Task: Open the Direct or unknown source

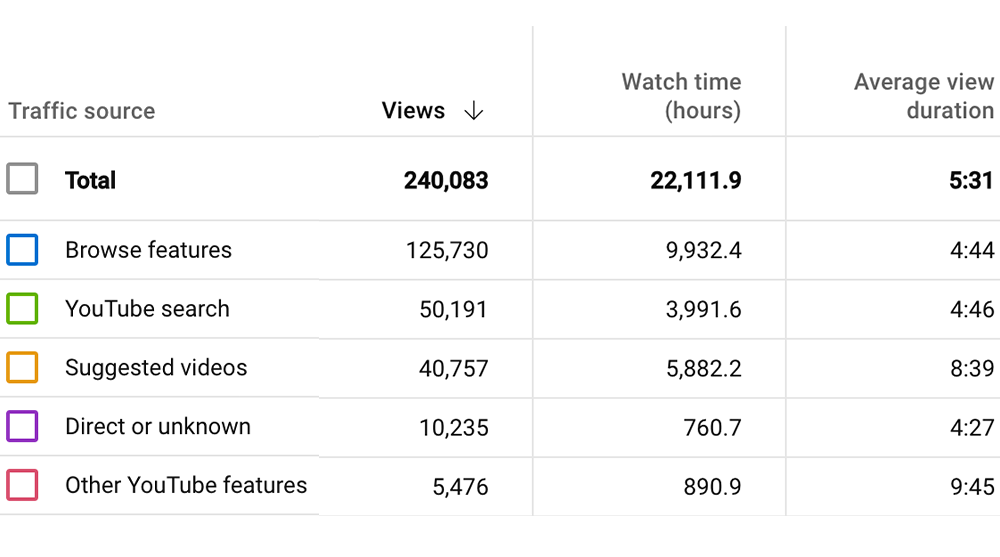Action: (x=158, y=427)
